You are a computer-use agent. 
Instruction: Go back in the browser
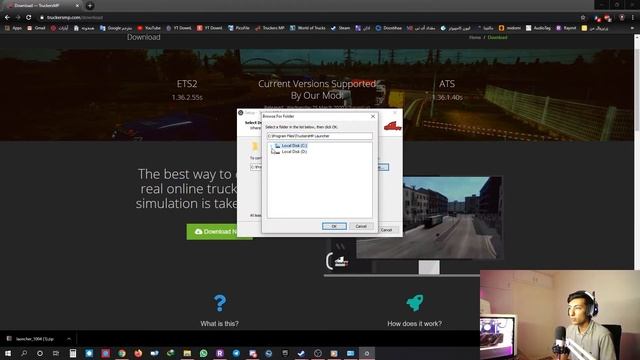tap(7, 18)
